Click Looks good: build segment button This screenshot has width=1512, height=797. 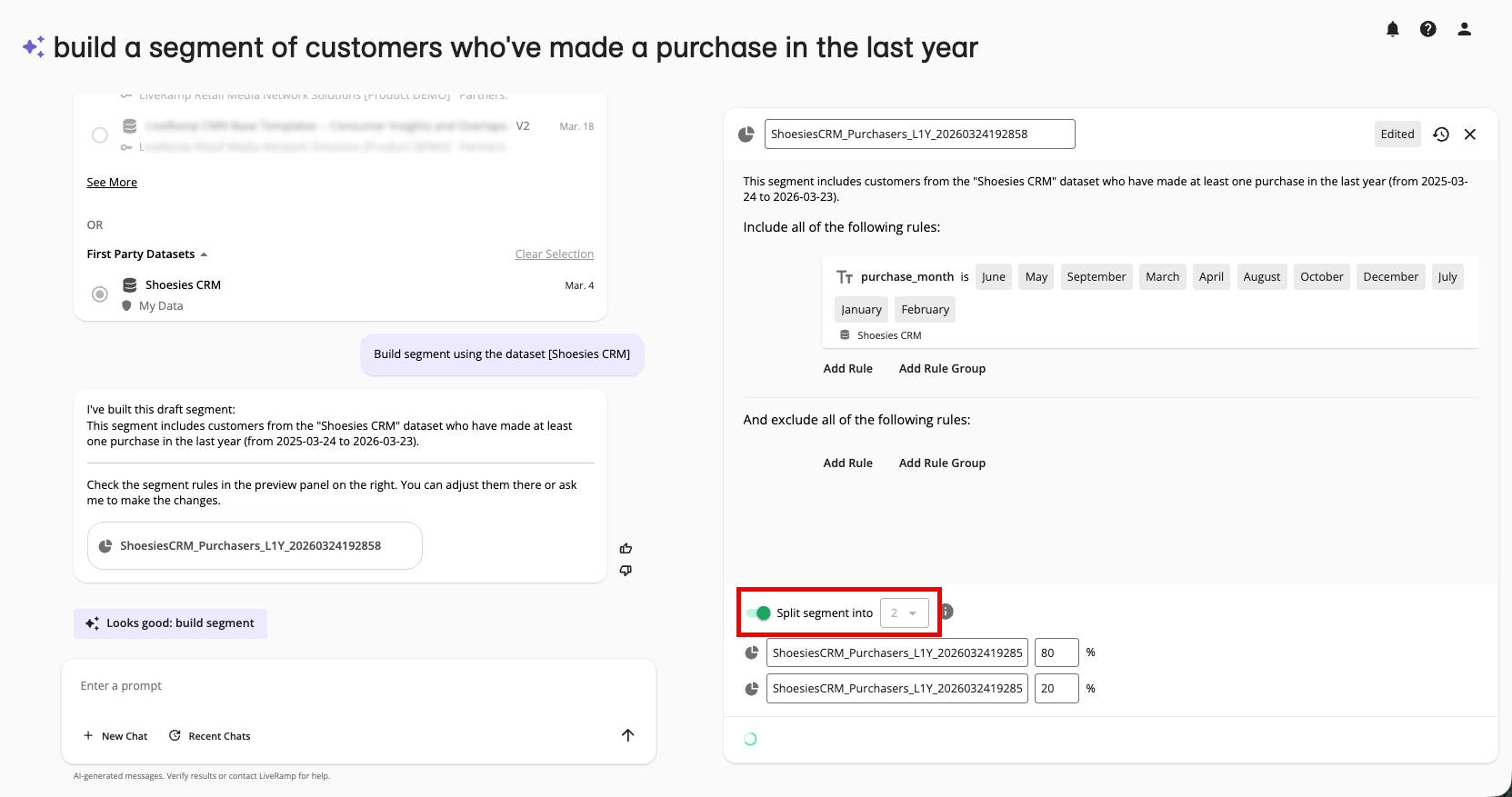click(x=170, y=623)
